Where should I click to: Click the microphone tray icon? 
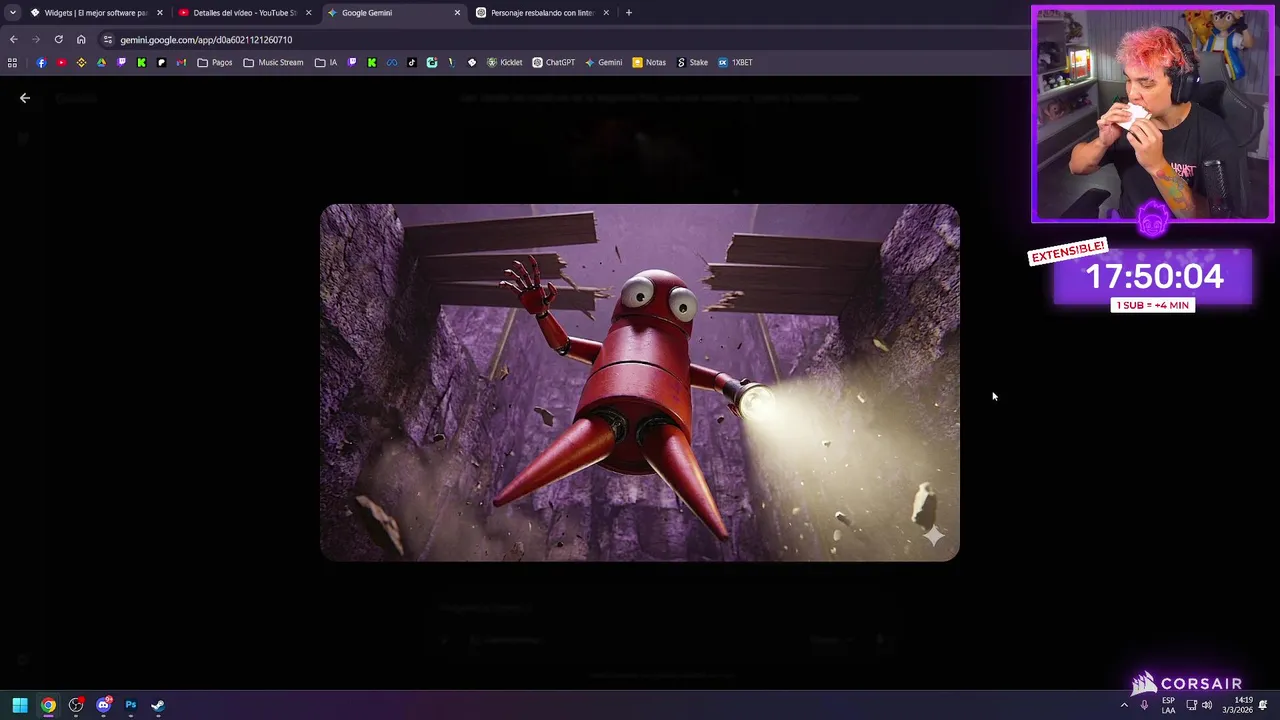coord(1144,705)
